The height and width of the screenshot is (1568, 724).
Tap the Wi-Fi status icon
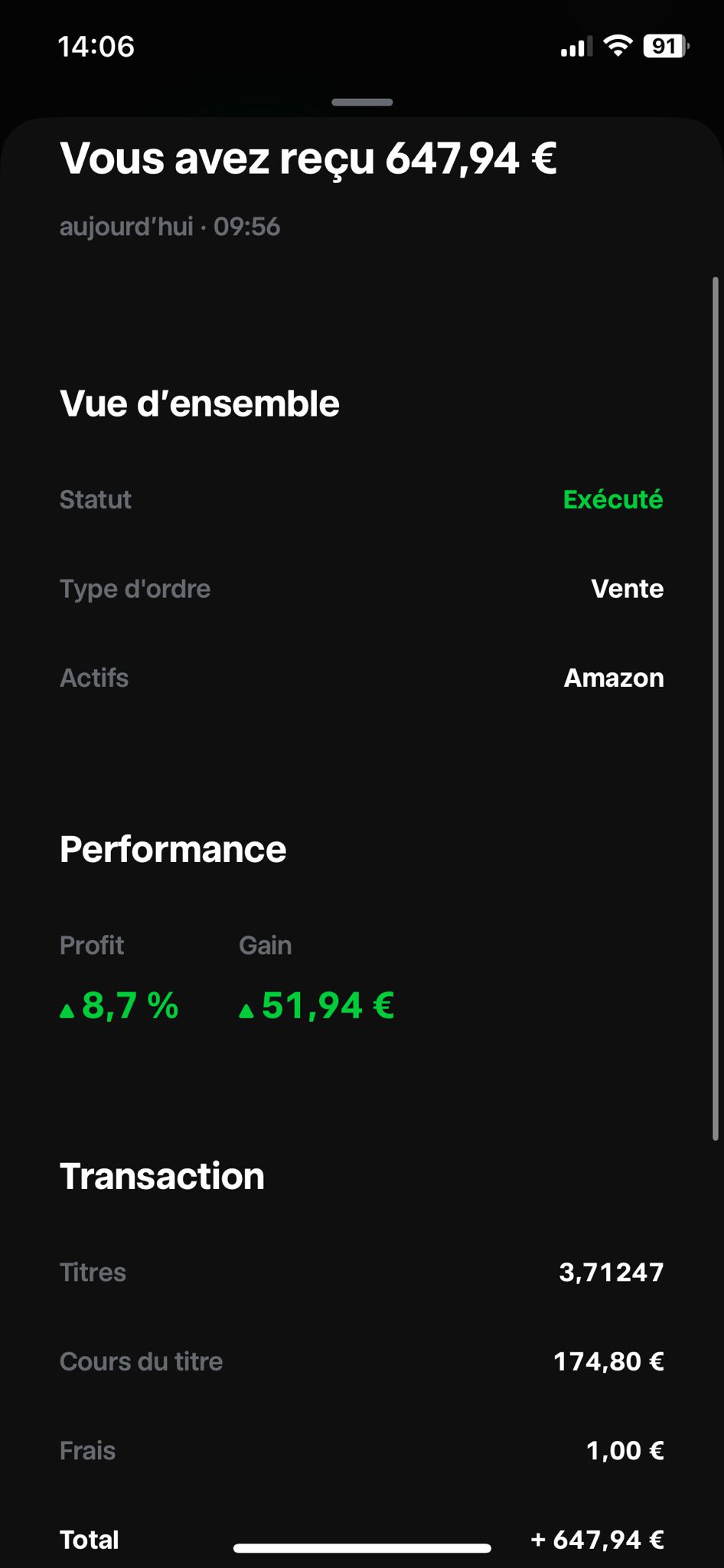coord(617,46)
